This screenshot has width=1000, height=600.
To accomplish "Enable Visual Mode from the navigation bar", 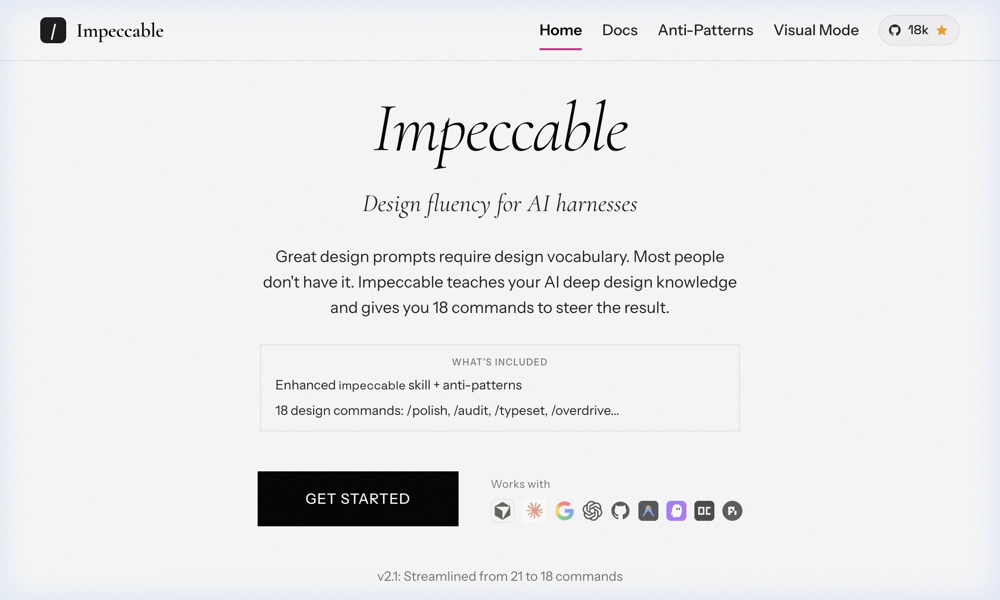I will 816,30.
